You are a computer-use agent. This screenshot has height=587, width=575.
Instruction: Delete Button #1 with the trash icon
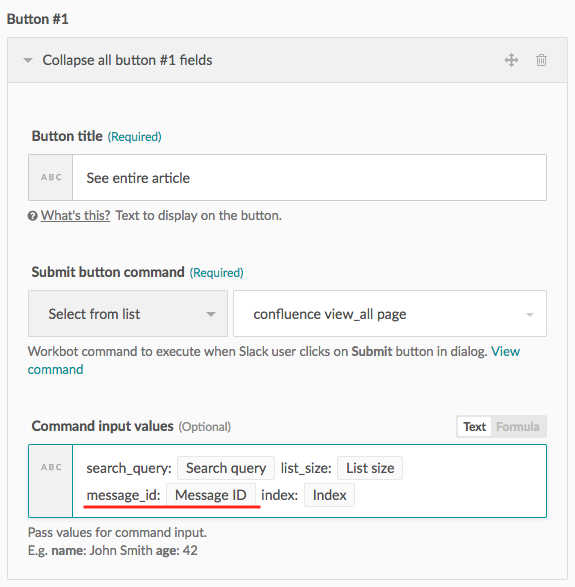(x=541, y=60)
